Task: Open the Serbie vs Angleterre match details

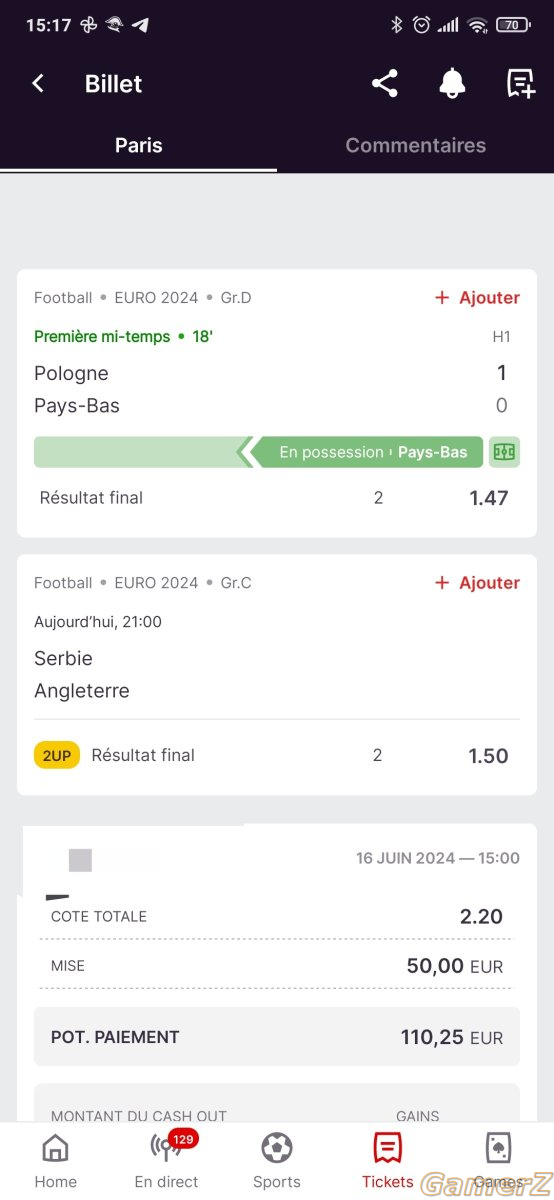Action: (277, 675)
